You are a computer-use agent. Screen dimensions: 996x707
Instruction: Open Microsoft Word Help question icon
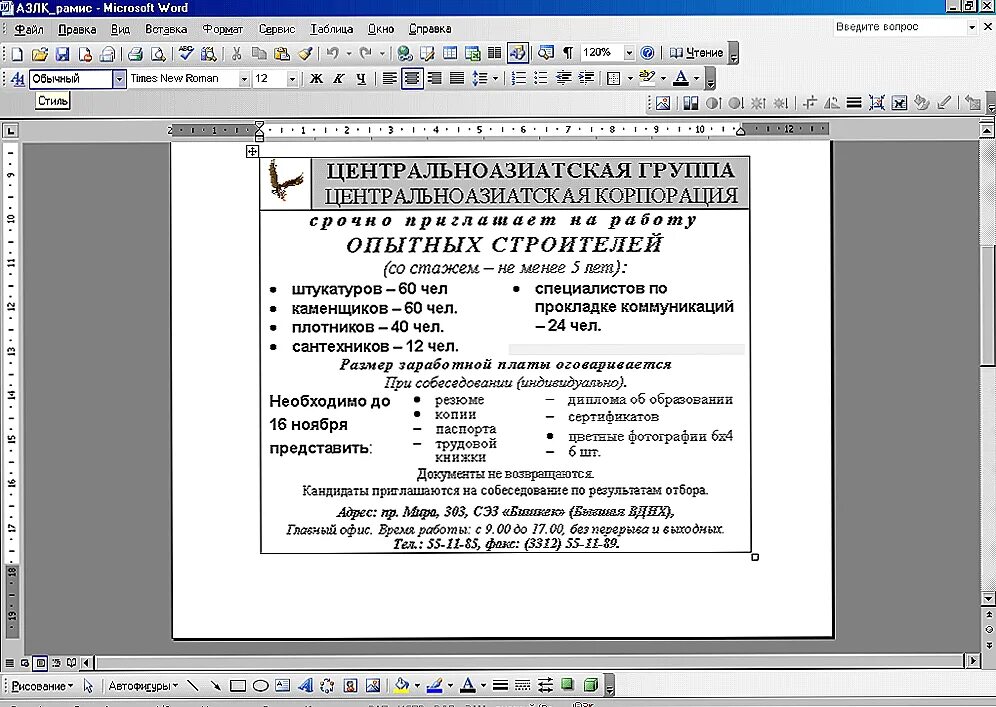(x=647, y=53)
